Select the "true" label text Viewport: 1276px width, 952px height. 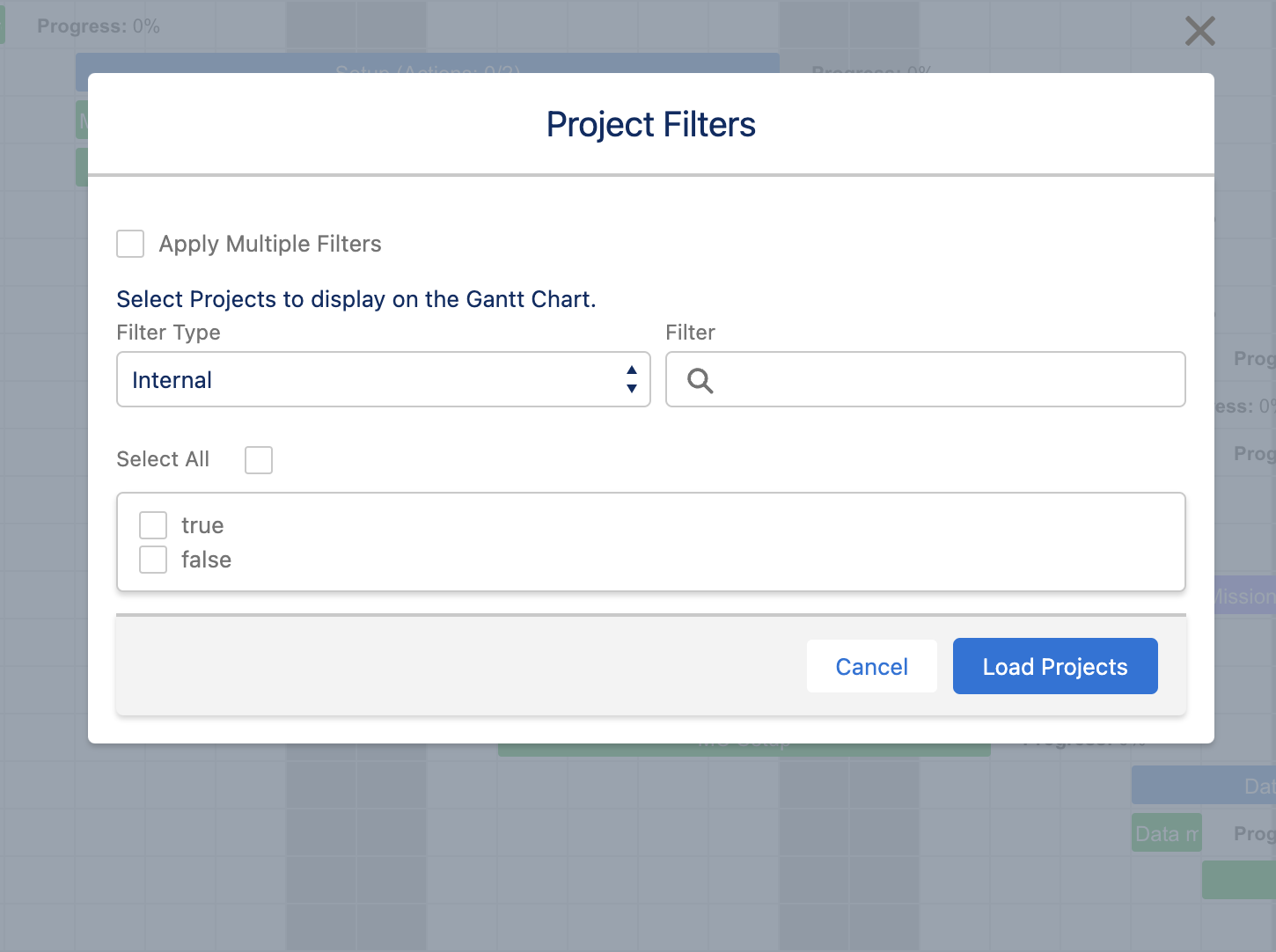(x=202, y=524)
